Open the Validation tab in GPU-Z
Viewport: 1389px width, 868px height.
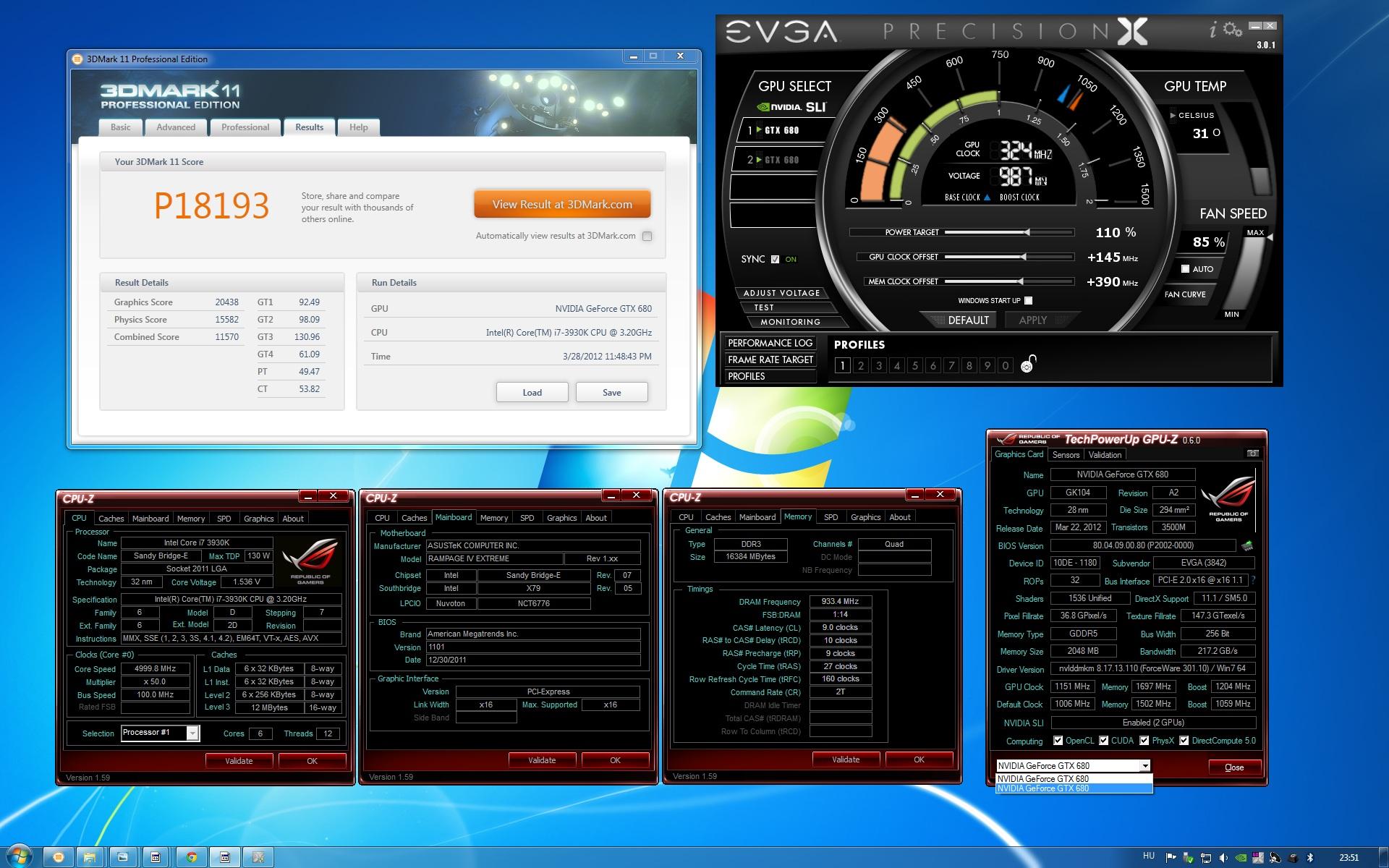[x=1105, y=455]
